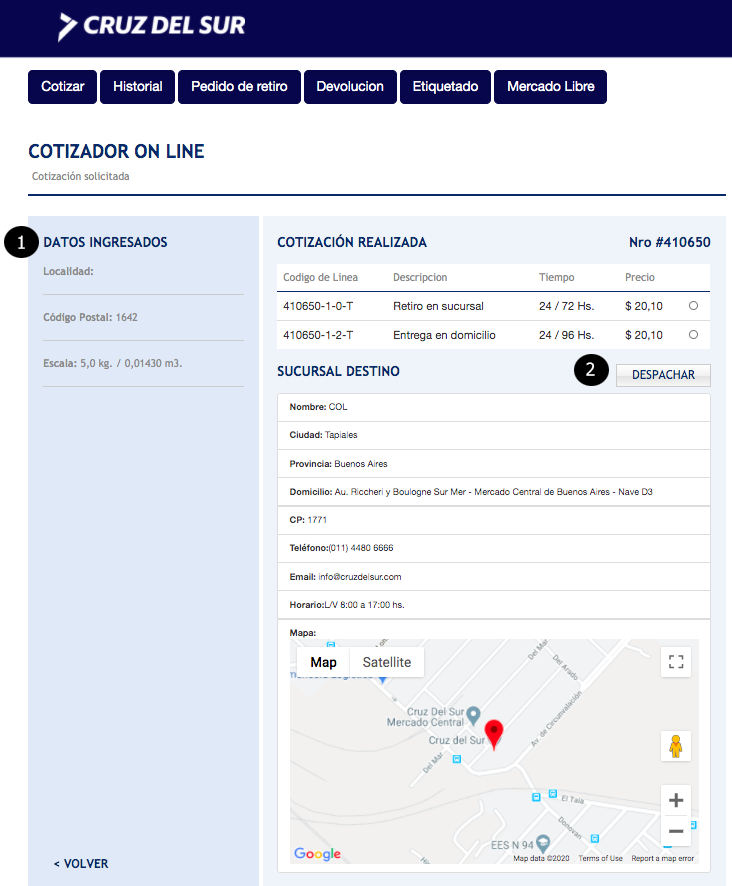Zoom out on the map
The image size is (732, 886).
pyautogui.click(x=676, y=831)
